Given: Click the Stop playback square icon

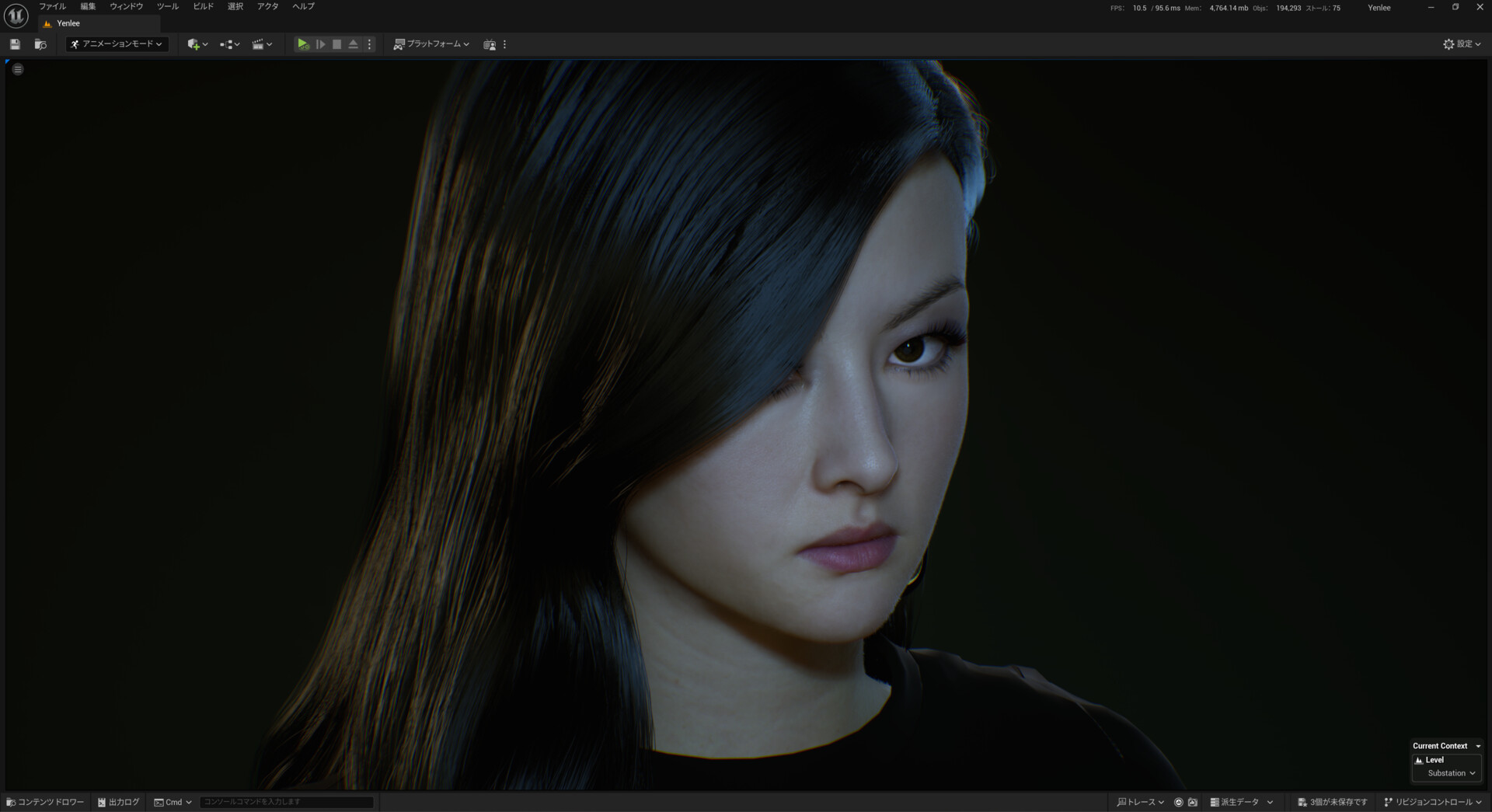Looking at the screenshot, I should [x=336, y=44].
